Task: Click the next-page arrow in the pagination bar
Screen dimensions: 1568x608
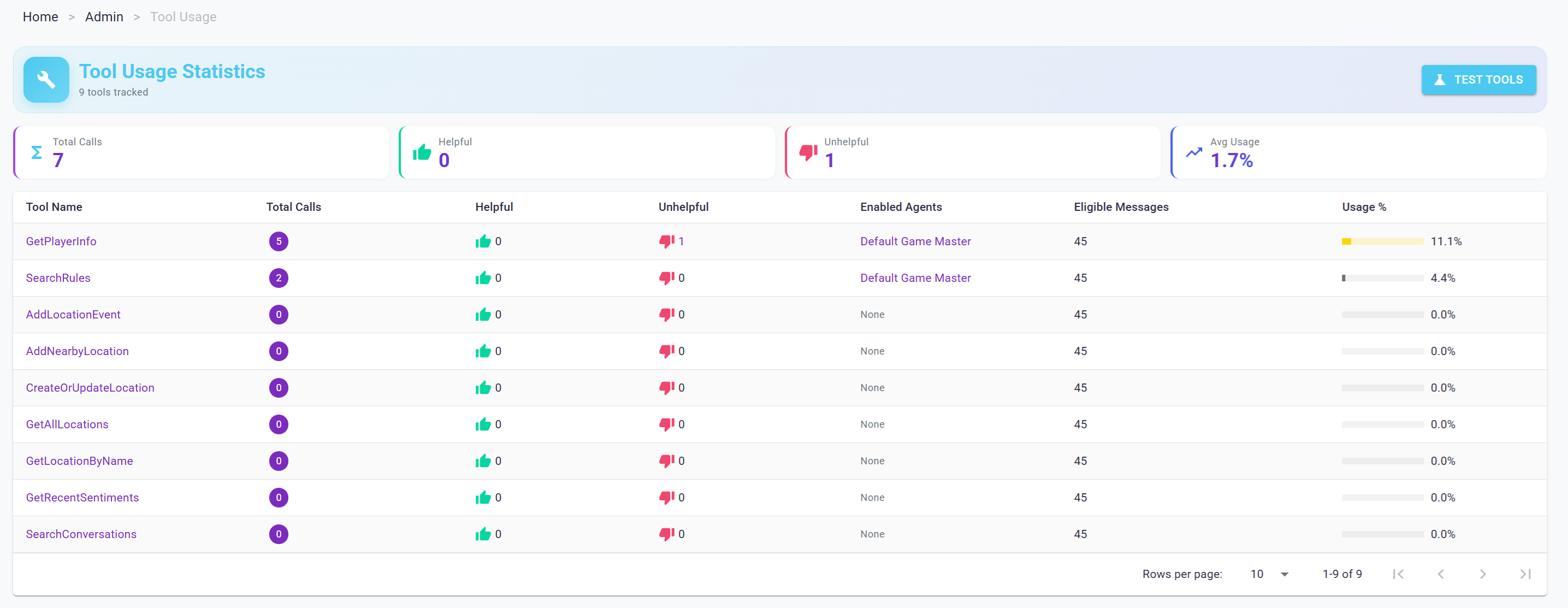Action: click(x=1483, y=573)
